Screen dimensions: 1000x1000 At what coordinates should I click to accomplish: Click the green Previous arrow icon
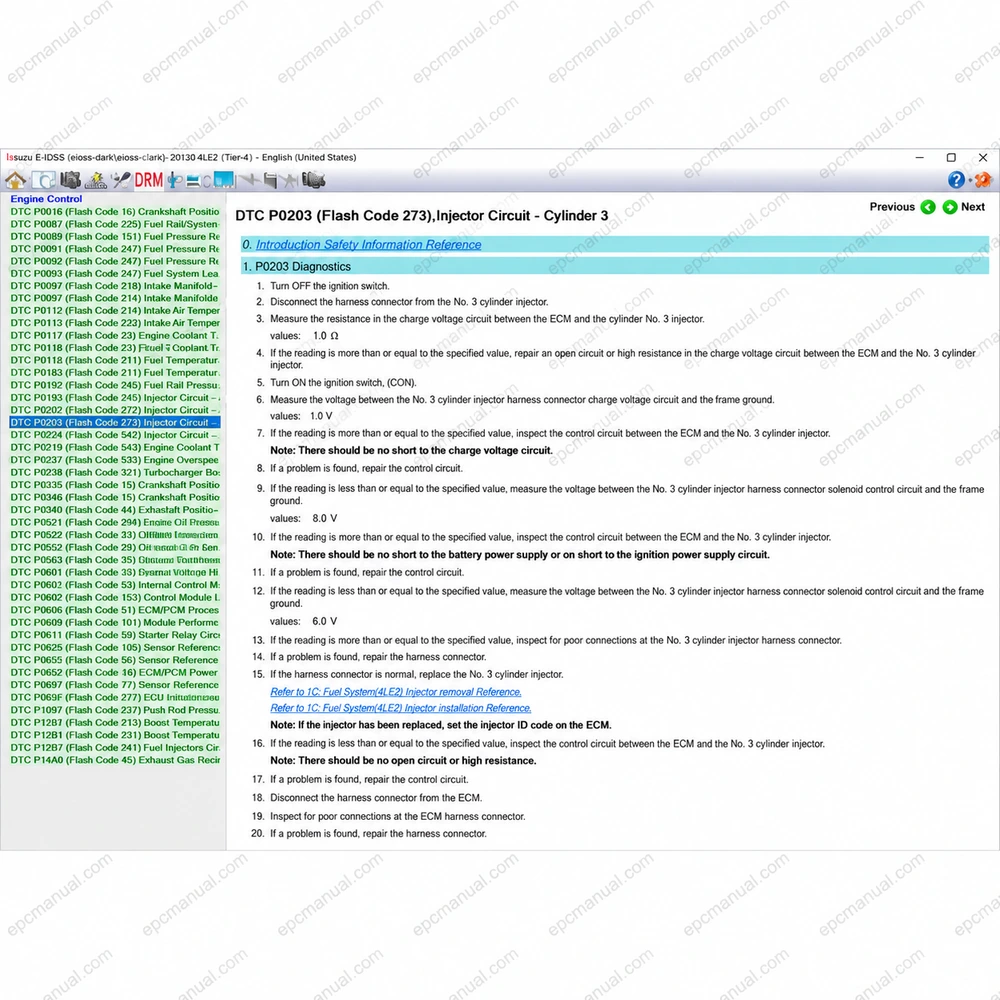click(x=928, y=207)
